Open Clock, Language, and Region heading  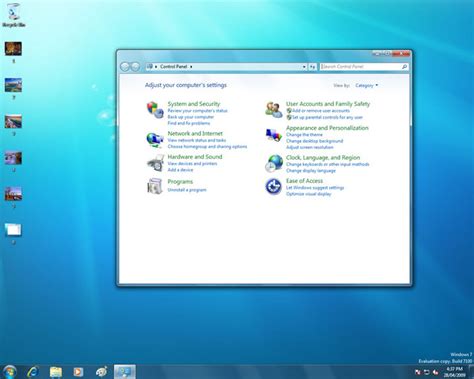[323, 158]
